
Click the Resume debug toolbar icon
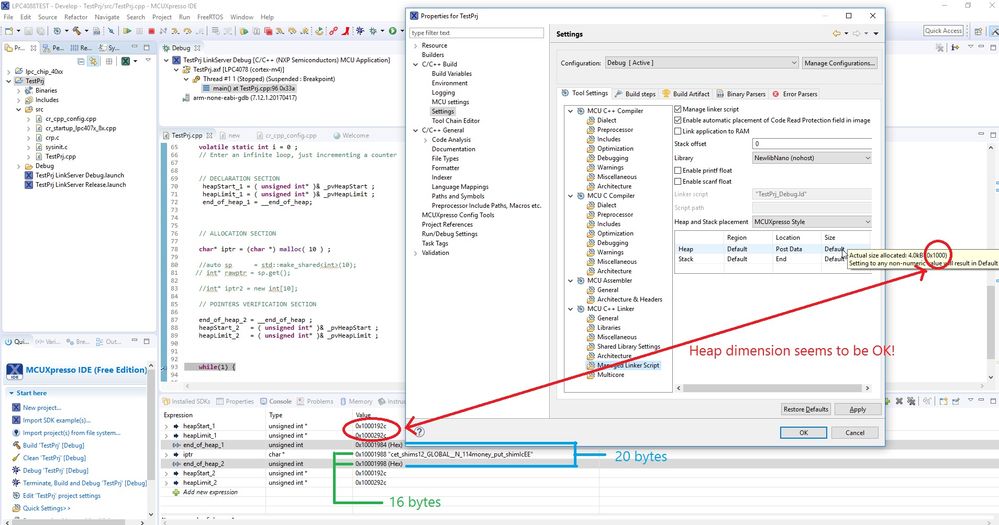pyautogui.click(x=127, y=31)
